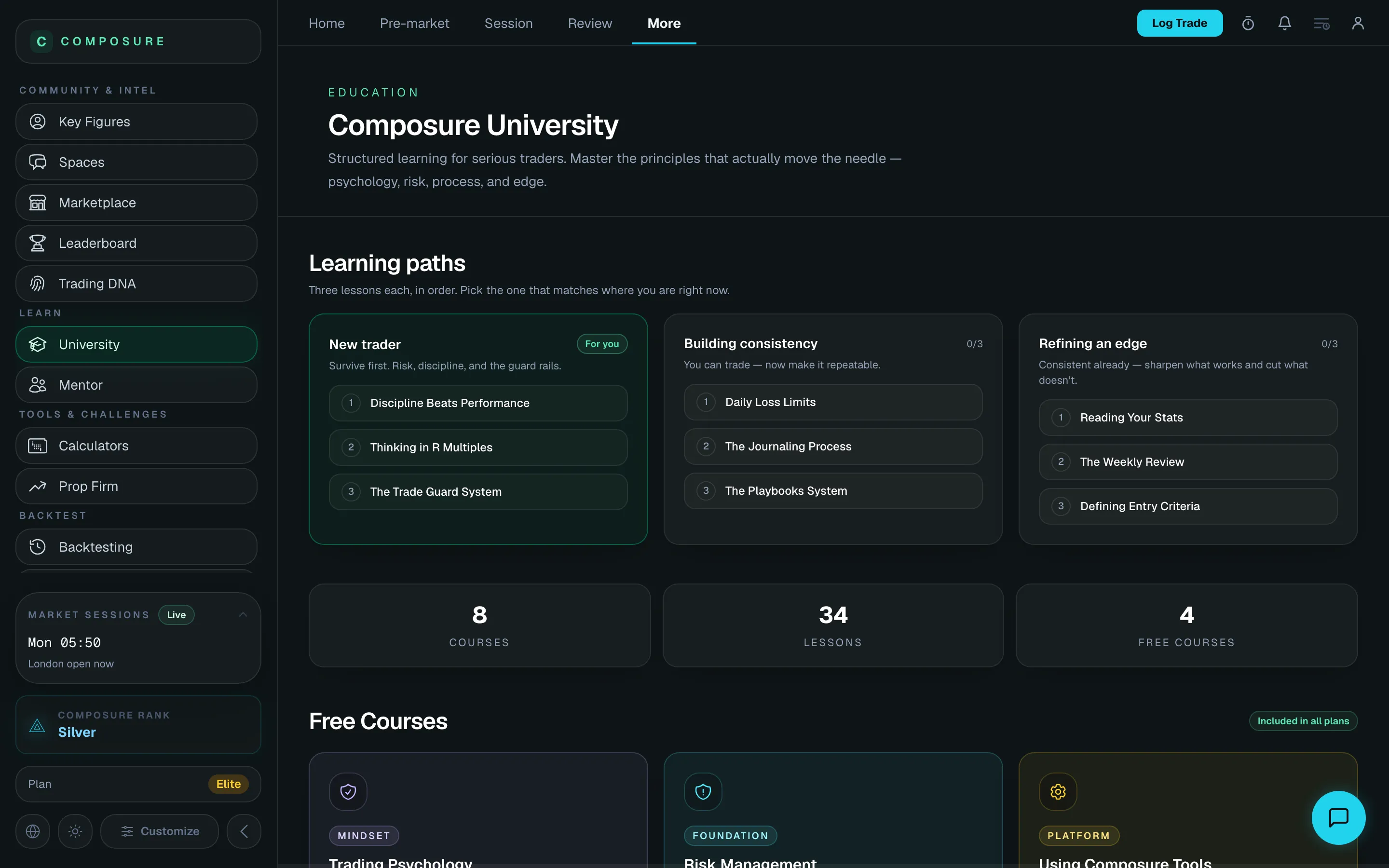Open the Calculators tool
The width and height of the screenshot is (1389, 868).
[x=136, y=446]
